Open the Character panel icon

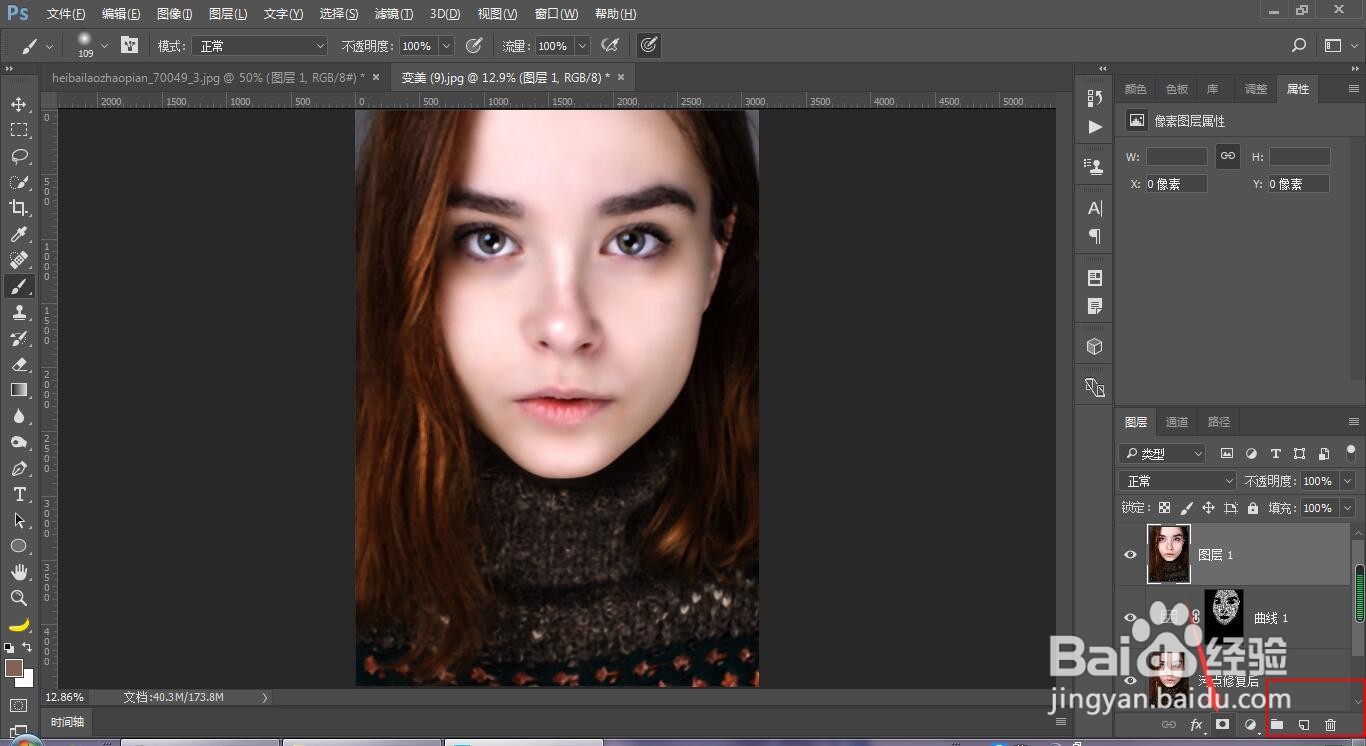[x=1094, y=208]
